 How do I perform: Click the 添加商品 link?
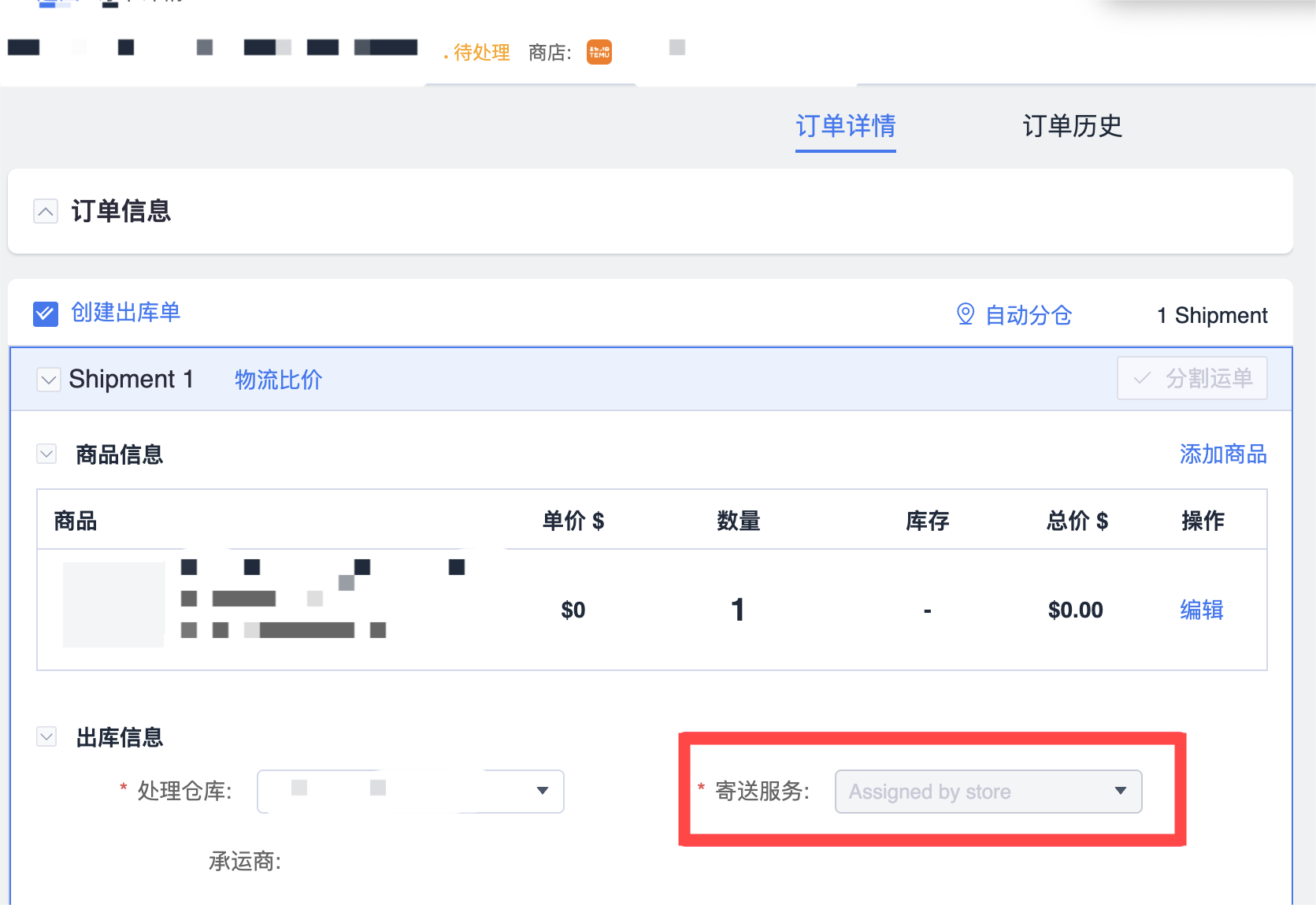[1222, 454]
